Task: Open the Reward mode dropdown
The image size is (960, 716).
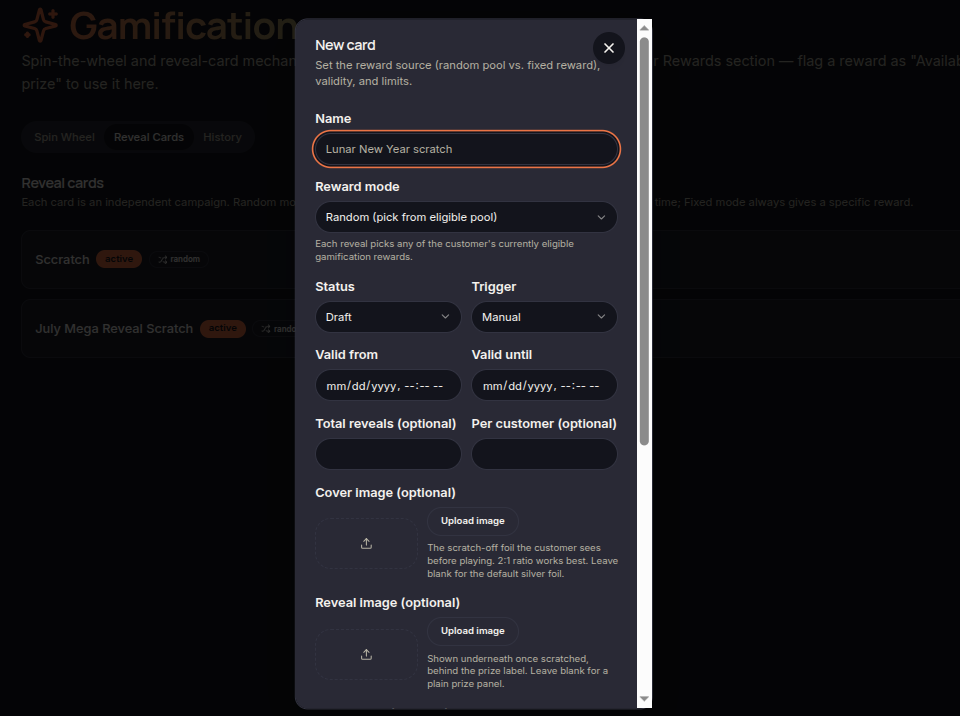Action: click(466, 217)
